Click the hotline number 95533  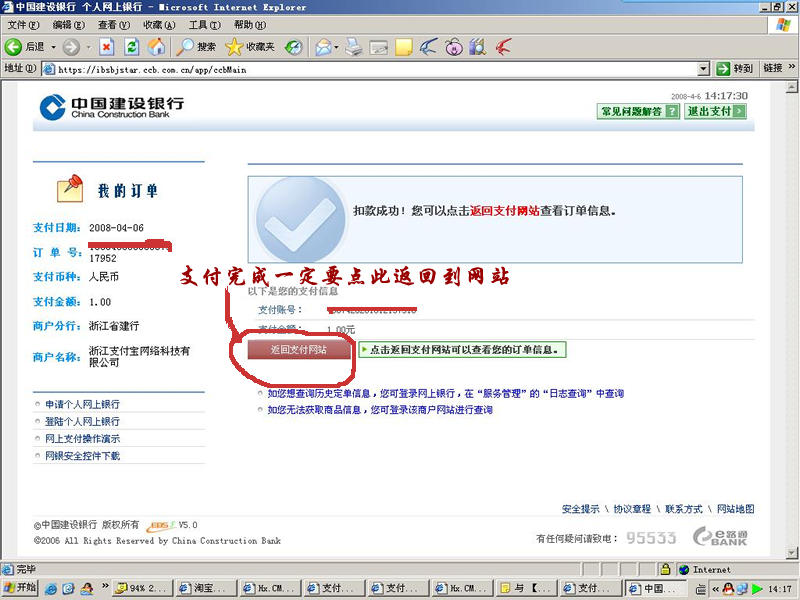[x=651, y=538]
